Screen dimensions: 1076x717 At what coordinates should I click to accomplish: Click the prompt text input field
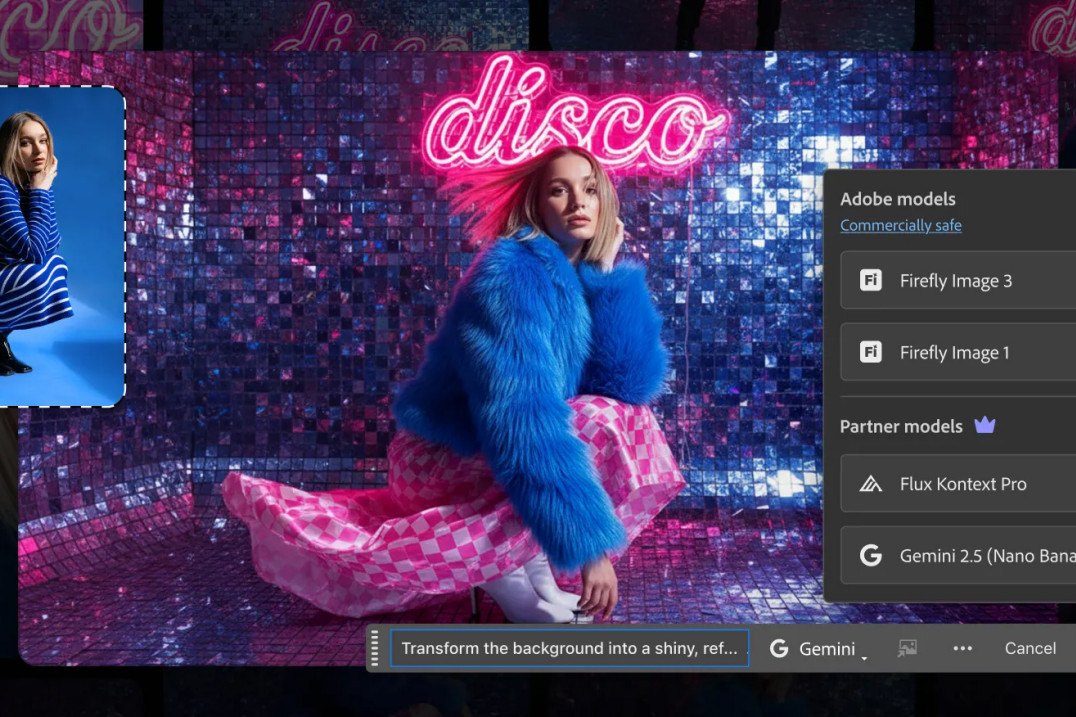(569, 648)
